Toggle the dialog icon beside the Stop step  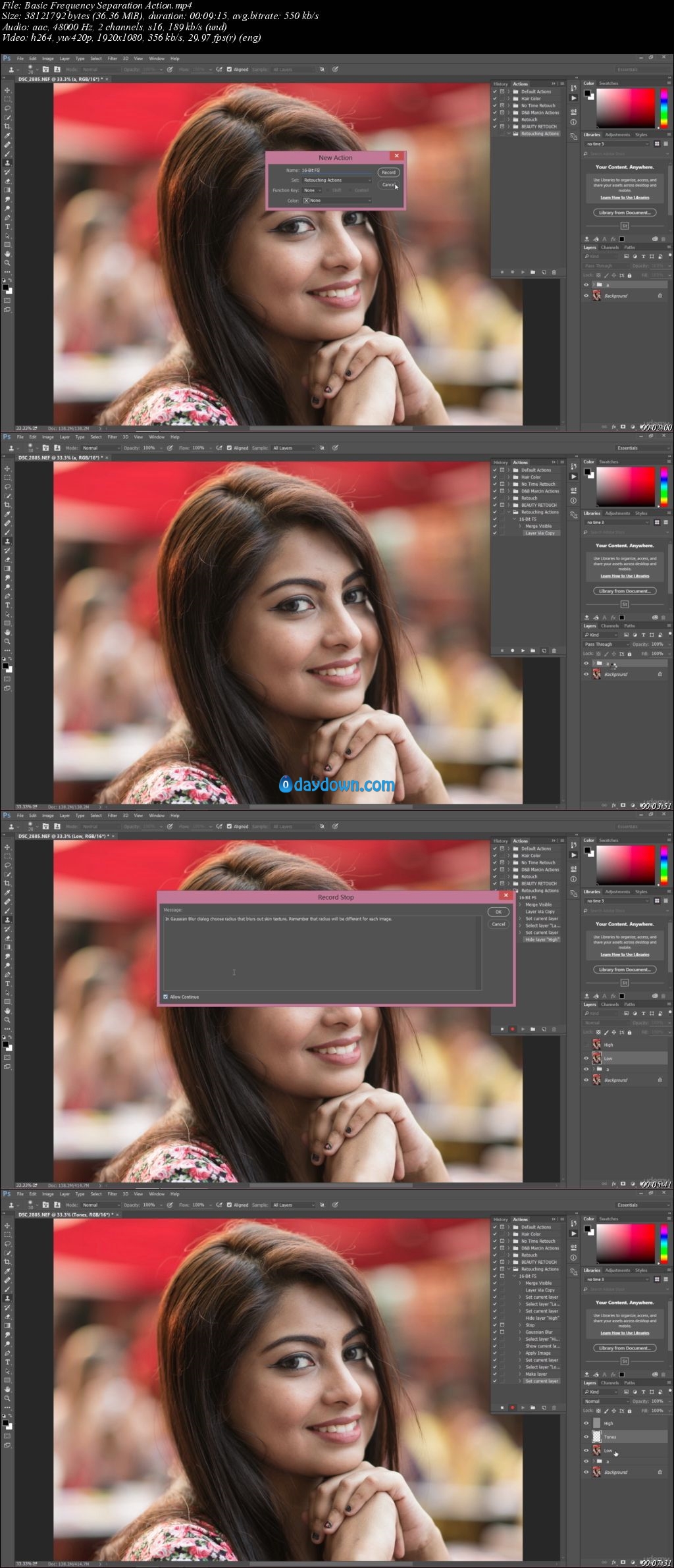coord(502,1325)
